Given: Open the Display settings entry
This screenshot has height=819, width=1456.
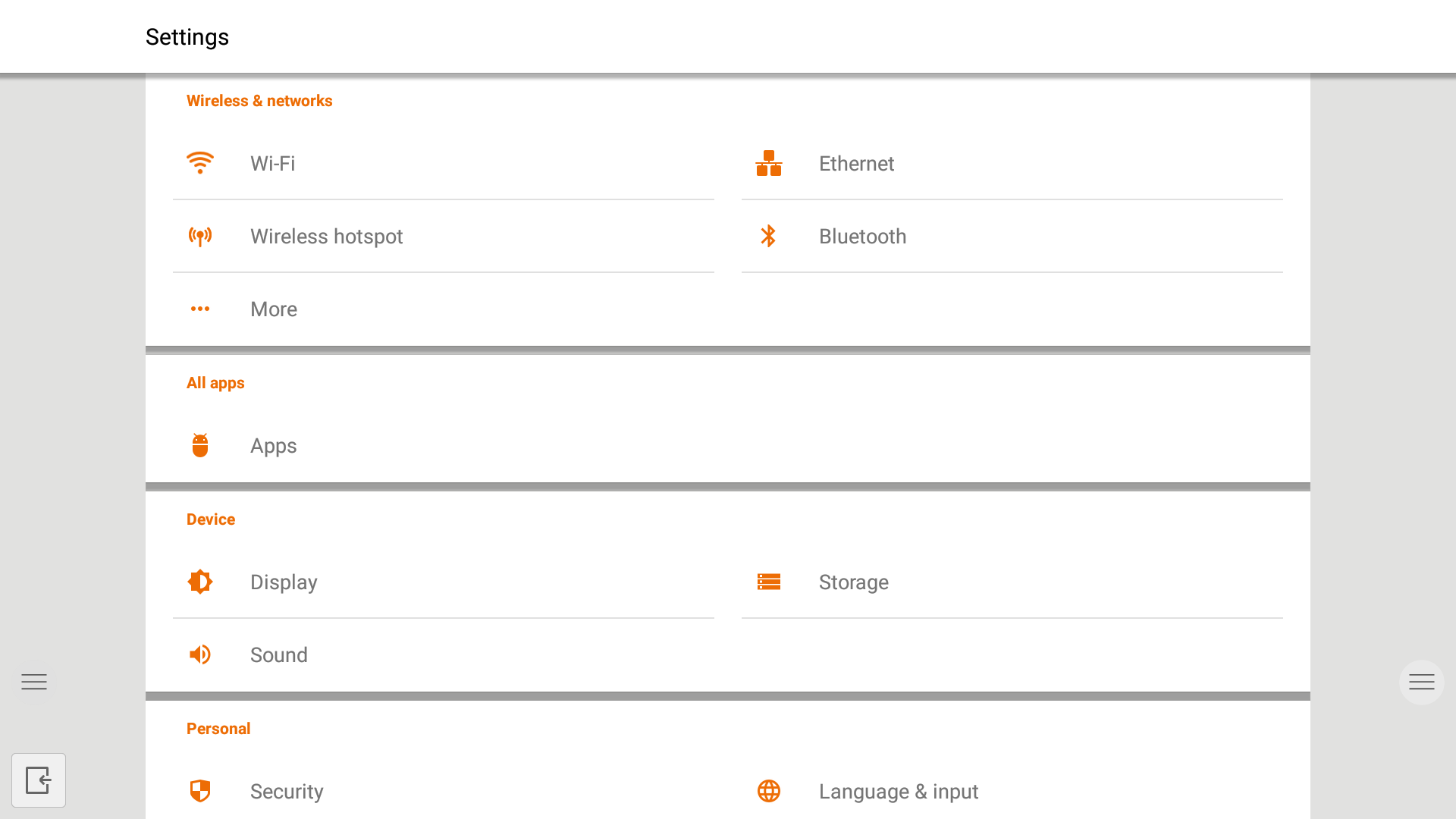Looking at the screenshot, I should click(x=284, y=582).
